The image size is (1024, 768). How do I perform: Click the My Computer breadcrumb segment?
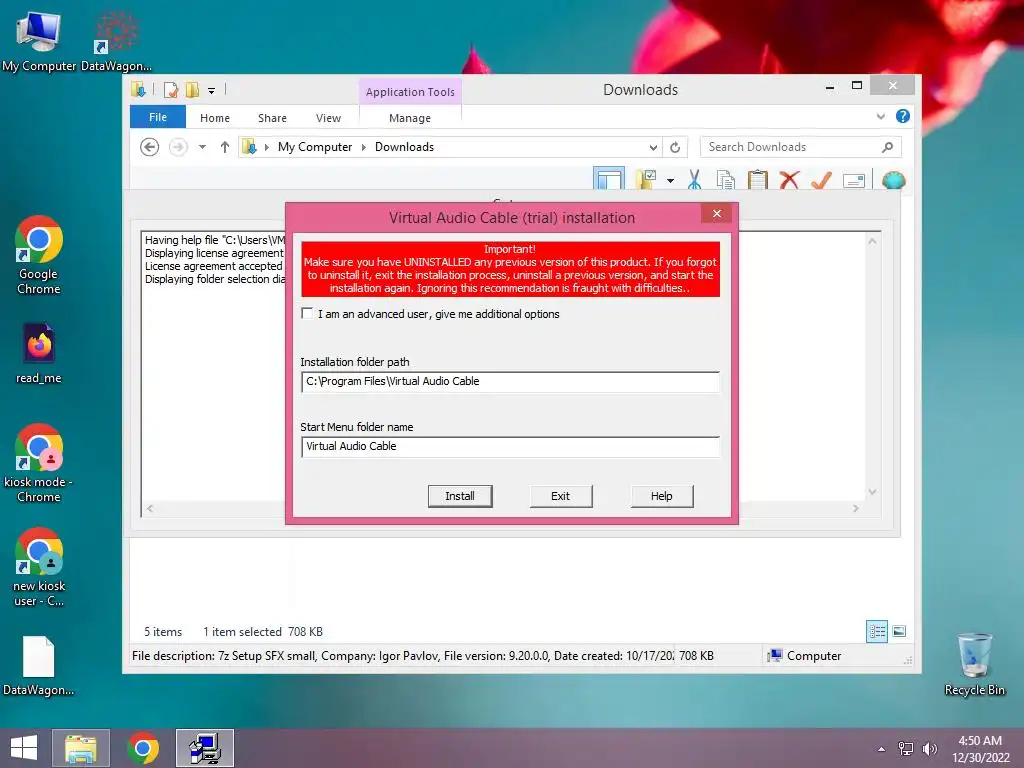click(315, 147)
